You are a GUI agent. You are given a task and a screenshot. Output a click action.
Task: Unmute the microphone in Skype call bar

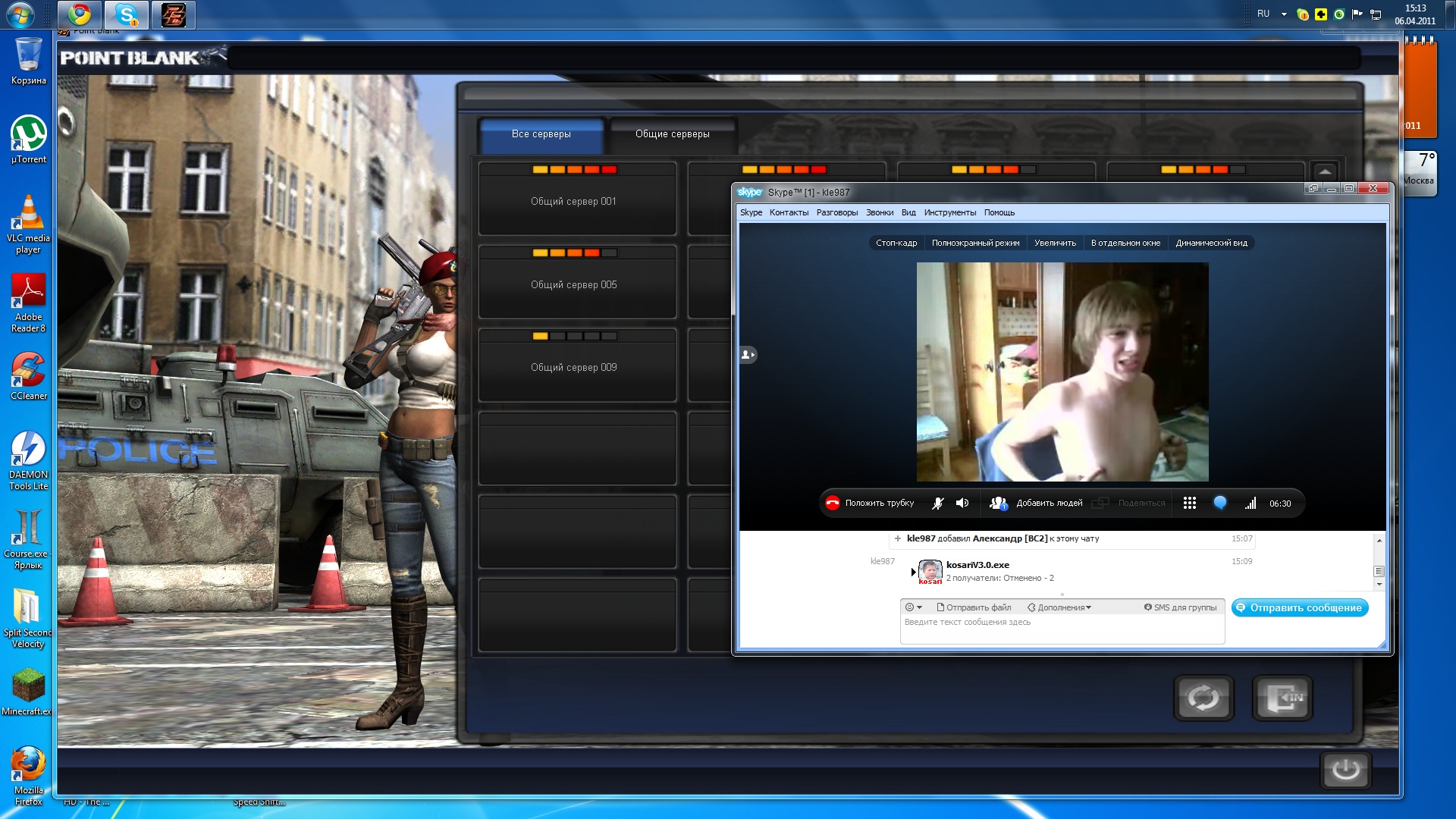[938, 503]
